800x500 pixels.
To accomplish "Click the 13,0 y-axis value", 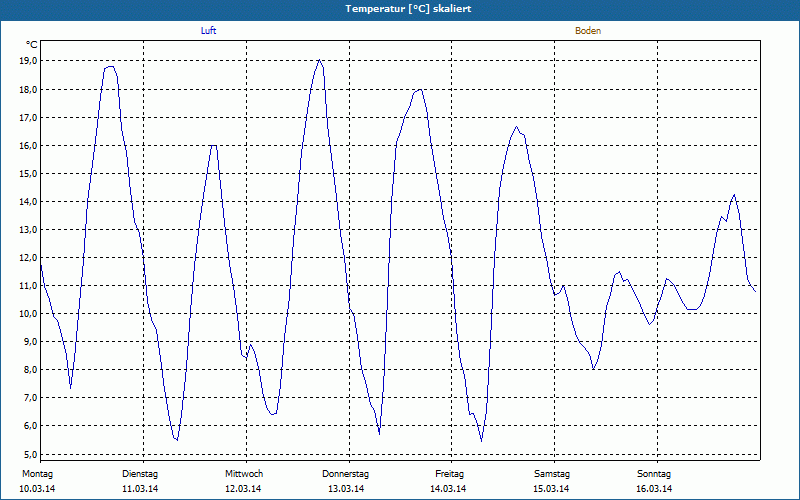I will point(29,230).
